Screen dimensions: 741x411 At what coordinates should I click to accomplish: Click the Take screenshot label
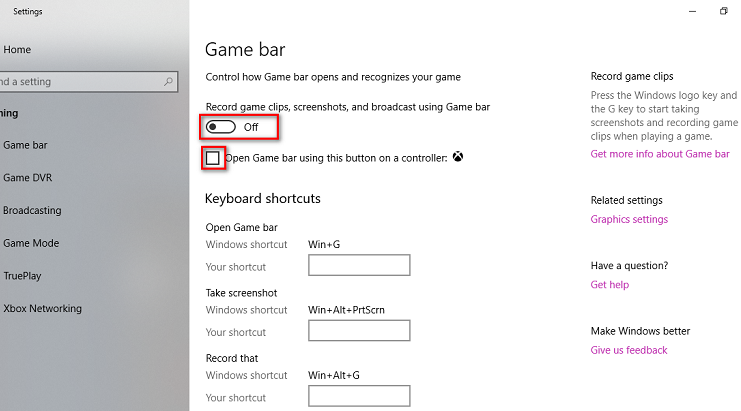coord(241,293)
